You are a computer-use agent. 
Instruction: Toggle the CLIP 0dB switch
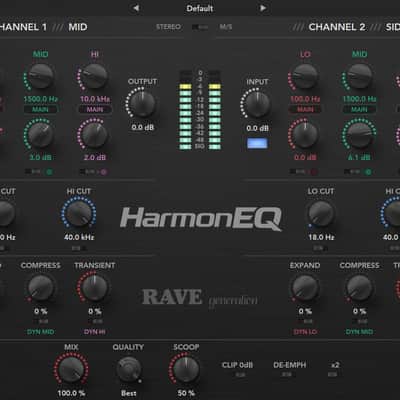pyautogui.click(x=240, y=375)
